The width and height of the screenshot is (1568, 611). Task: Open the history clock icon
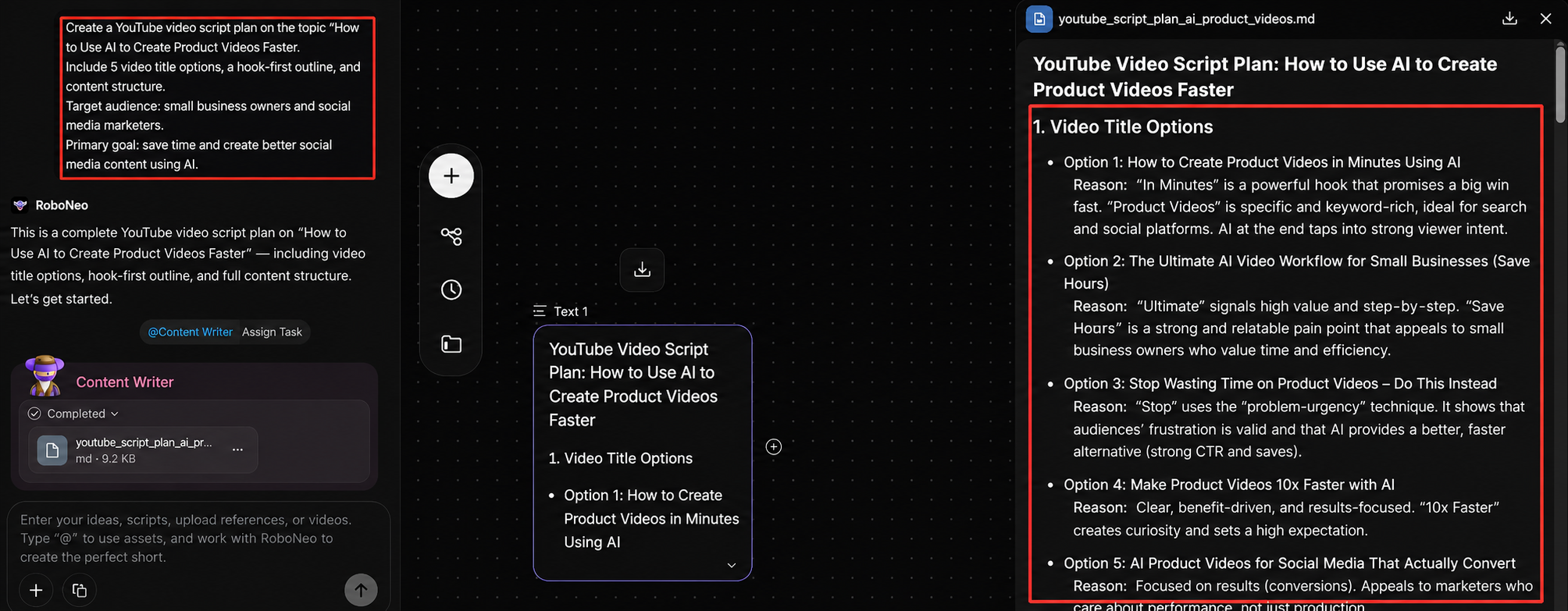451,290
